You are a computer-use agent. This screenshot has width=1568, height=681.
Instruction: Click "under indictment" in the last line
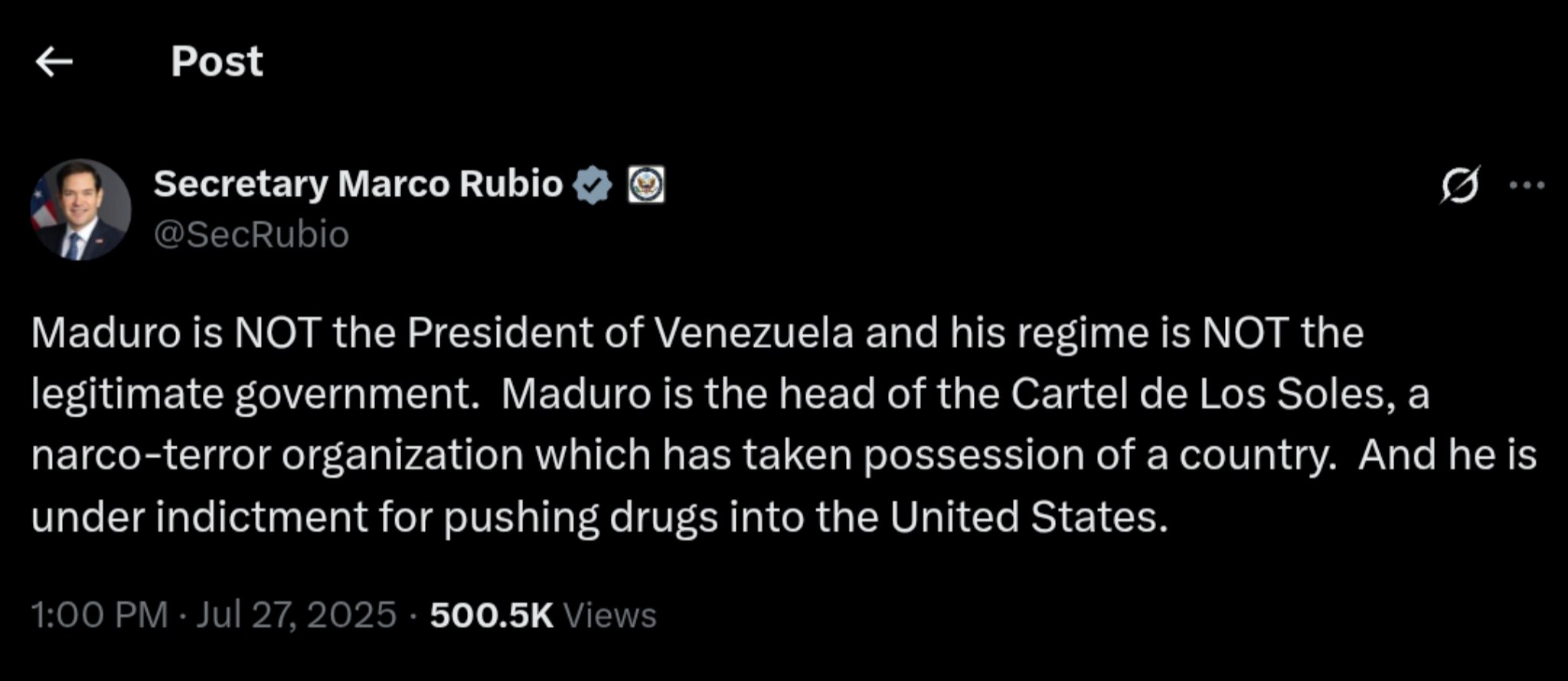(199, 516)
